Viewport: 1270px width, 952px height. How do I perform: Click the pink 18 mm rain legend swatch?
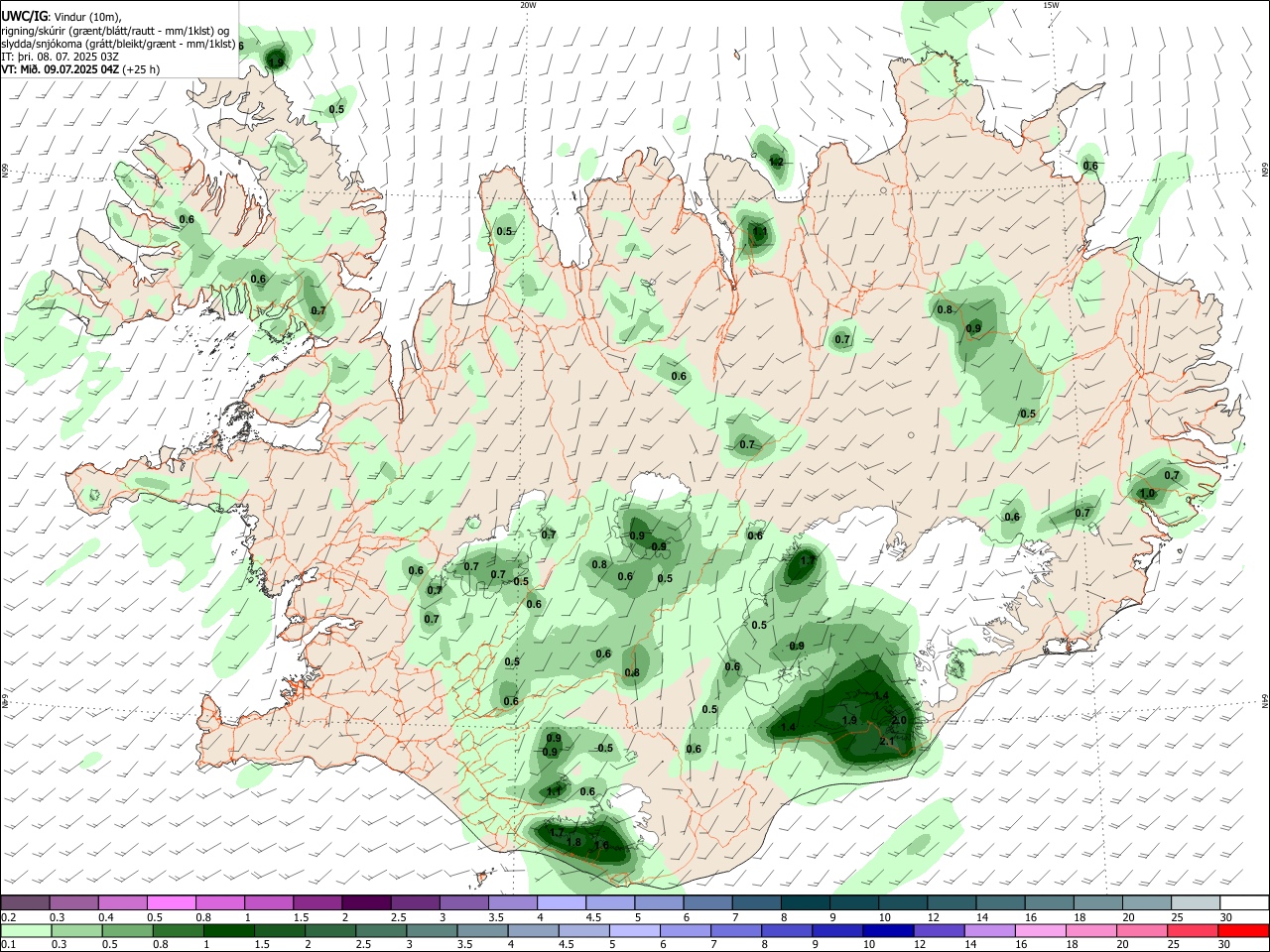coord(1090,930)
